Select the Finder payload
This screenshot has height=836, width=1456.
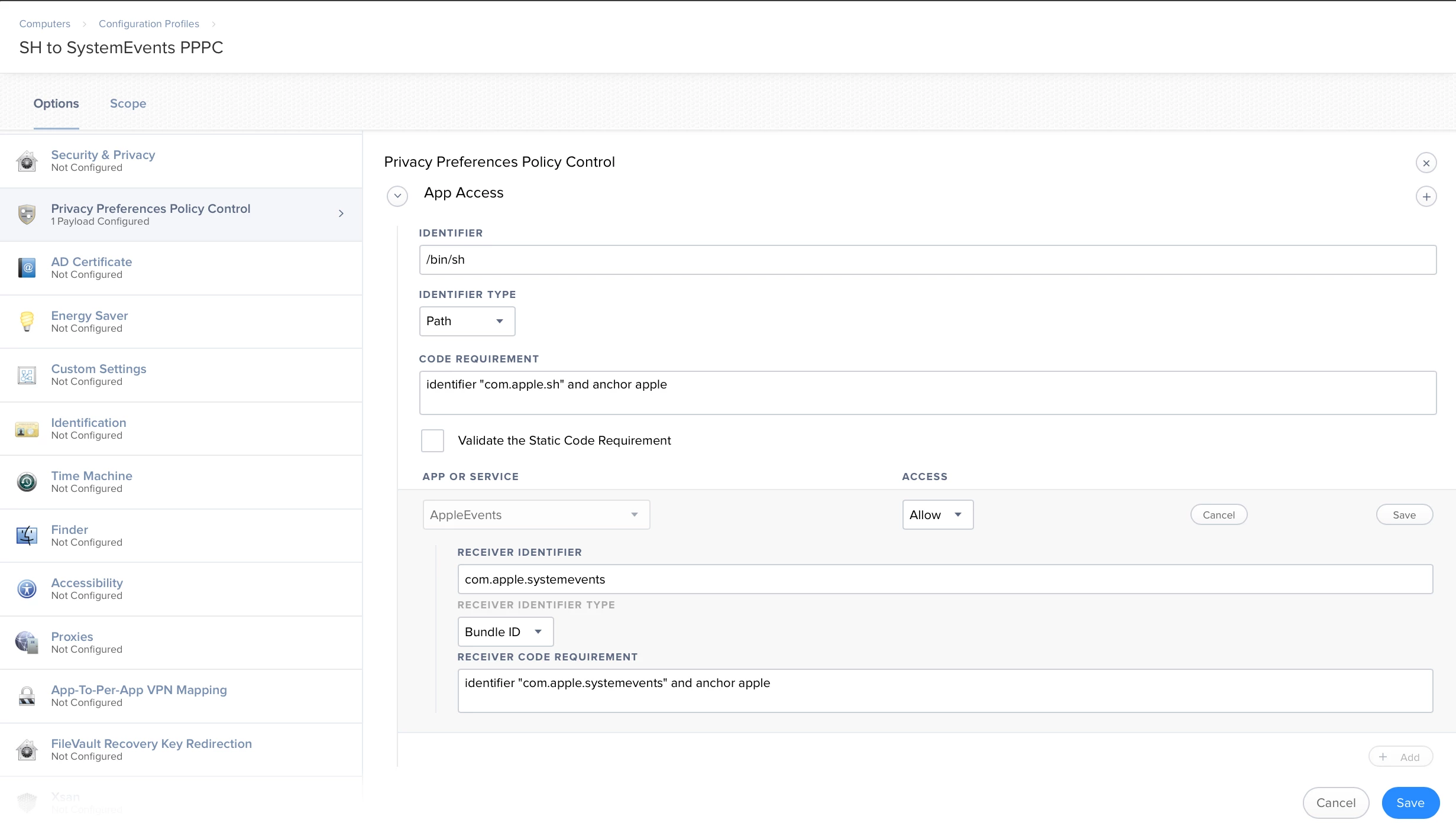click(181, 536)
